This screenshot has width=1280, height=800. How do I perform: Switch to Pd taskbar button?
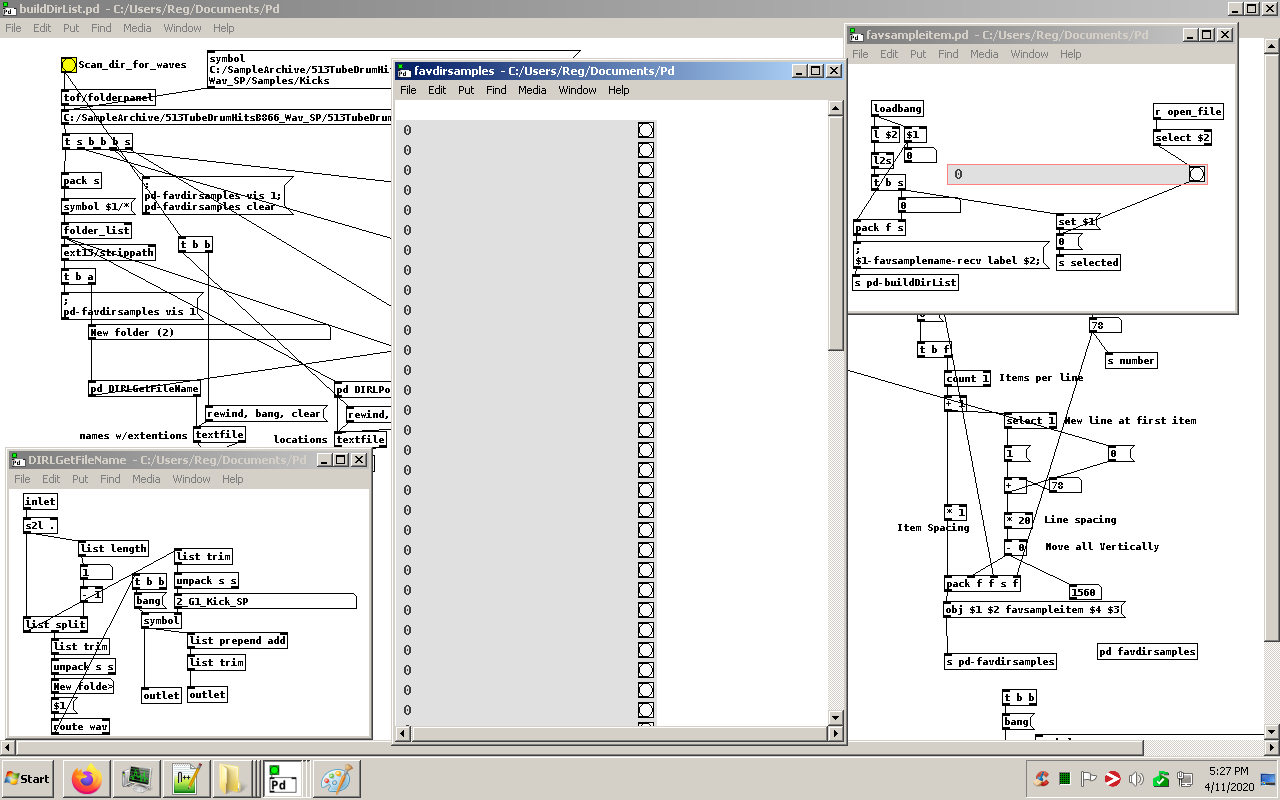pos(284,779)
